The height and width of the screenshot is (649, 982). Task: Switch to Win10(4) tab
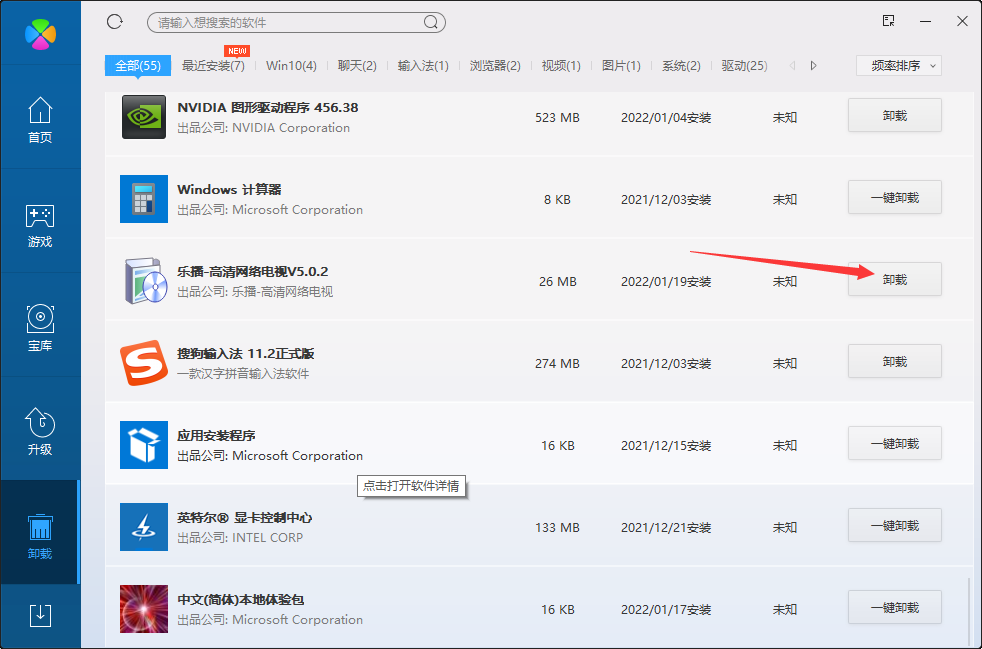(291, 66)
